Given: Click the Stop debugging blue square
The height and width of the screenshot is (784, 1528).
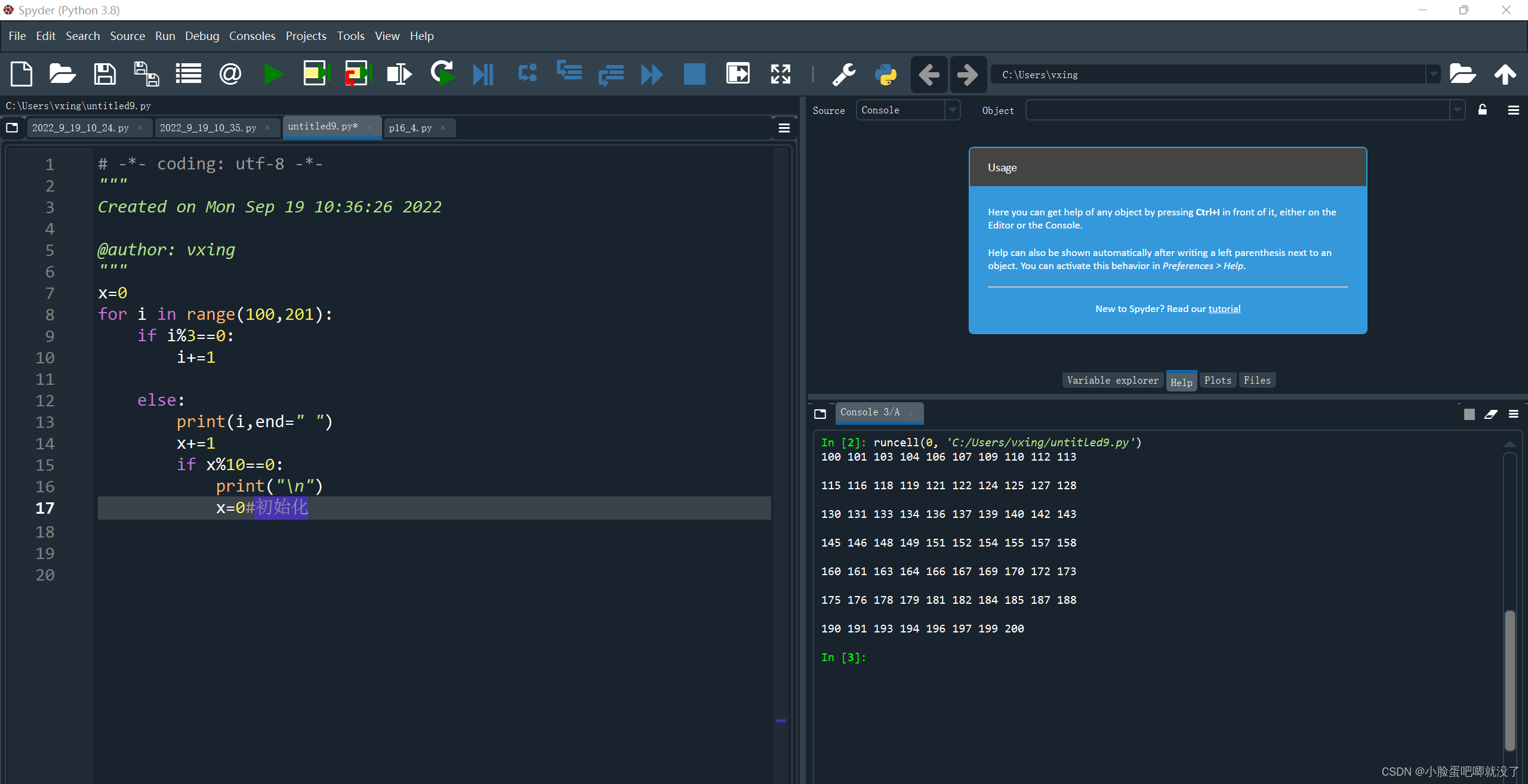Looking at the screenshot, I should 694,75.
